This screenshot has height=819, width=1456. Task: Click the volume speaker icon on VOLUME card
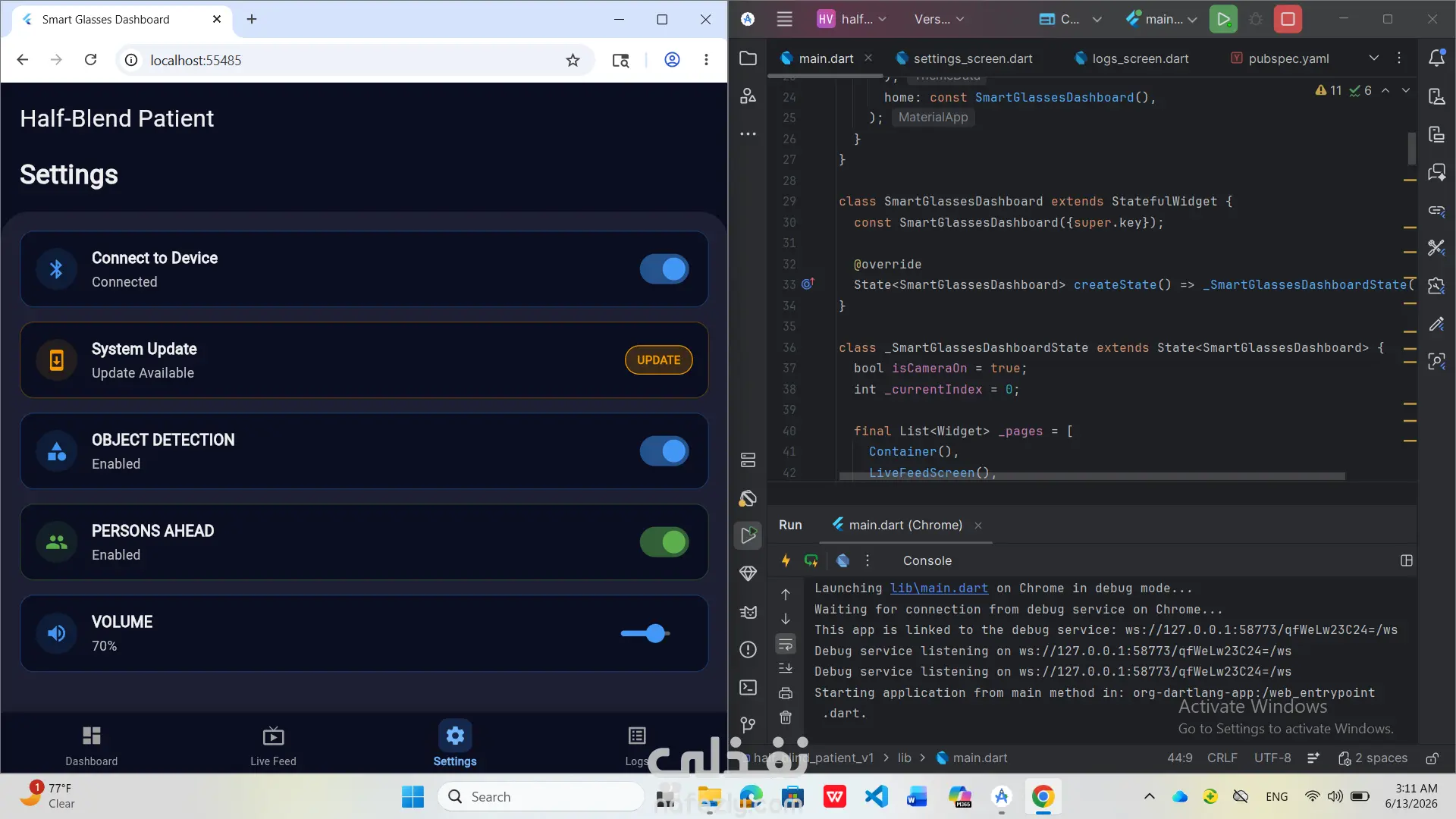coord(56,633)
